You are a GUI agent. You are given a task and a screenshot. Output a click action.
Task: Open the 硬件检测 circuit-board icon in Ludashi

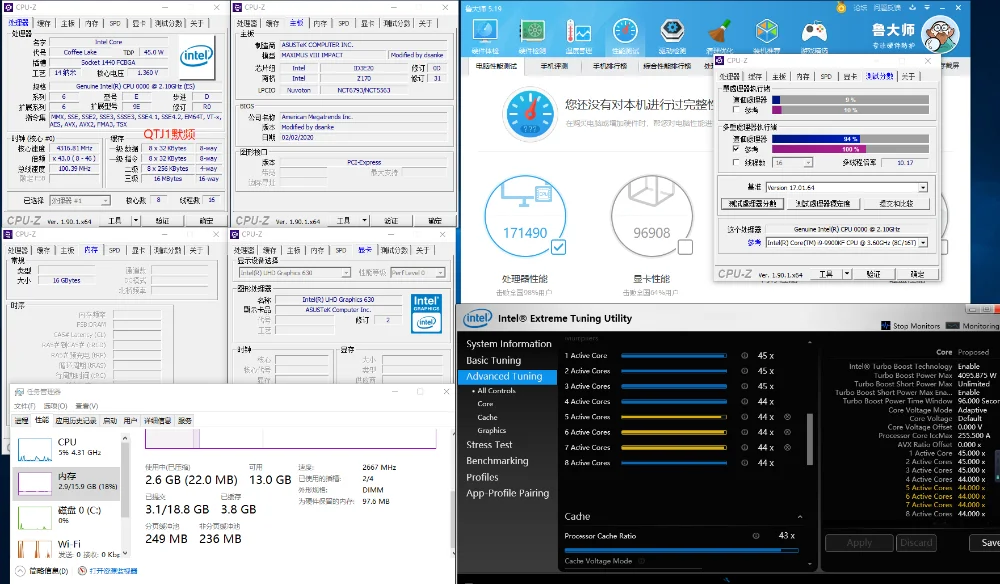click(532, 32)
